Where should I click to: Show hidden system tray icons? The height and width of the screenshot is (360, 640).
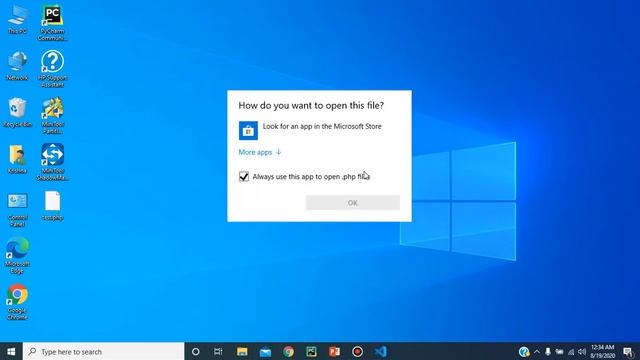pyautogui.click(x=537, y=351)
